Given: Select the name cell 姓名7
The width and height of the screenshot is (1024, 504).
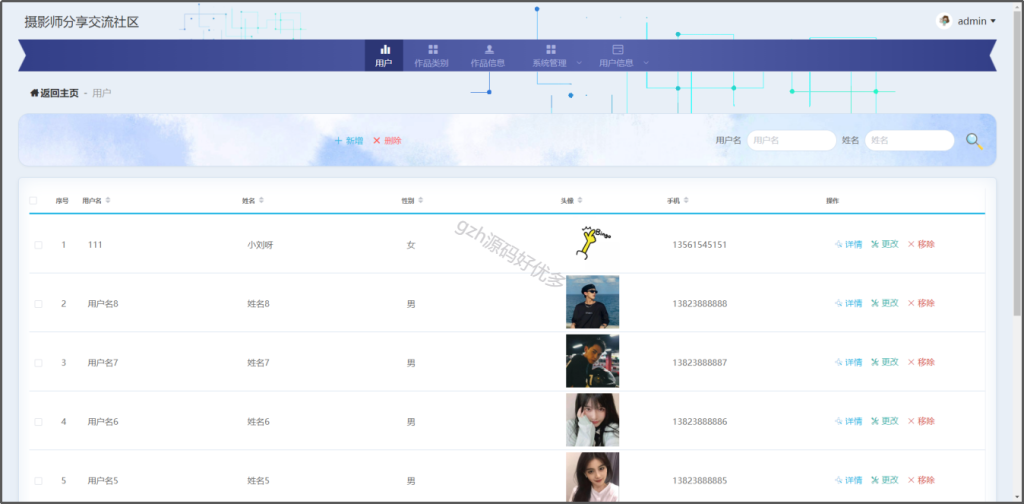Looking at the screenshot, I should coord(258,362).
